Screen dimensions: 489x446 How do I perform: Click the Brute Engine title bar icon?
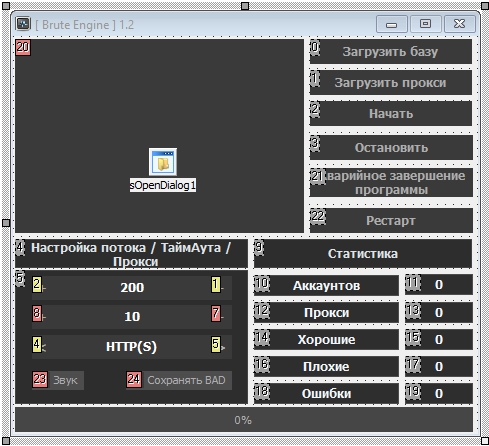(23, 24)
